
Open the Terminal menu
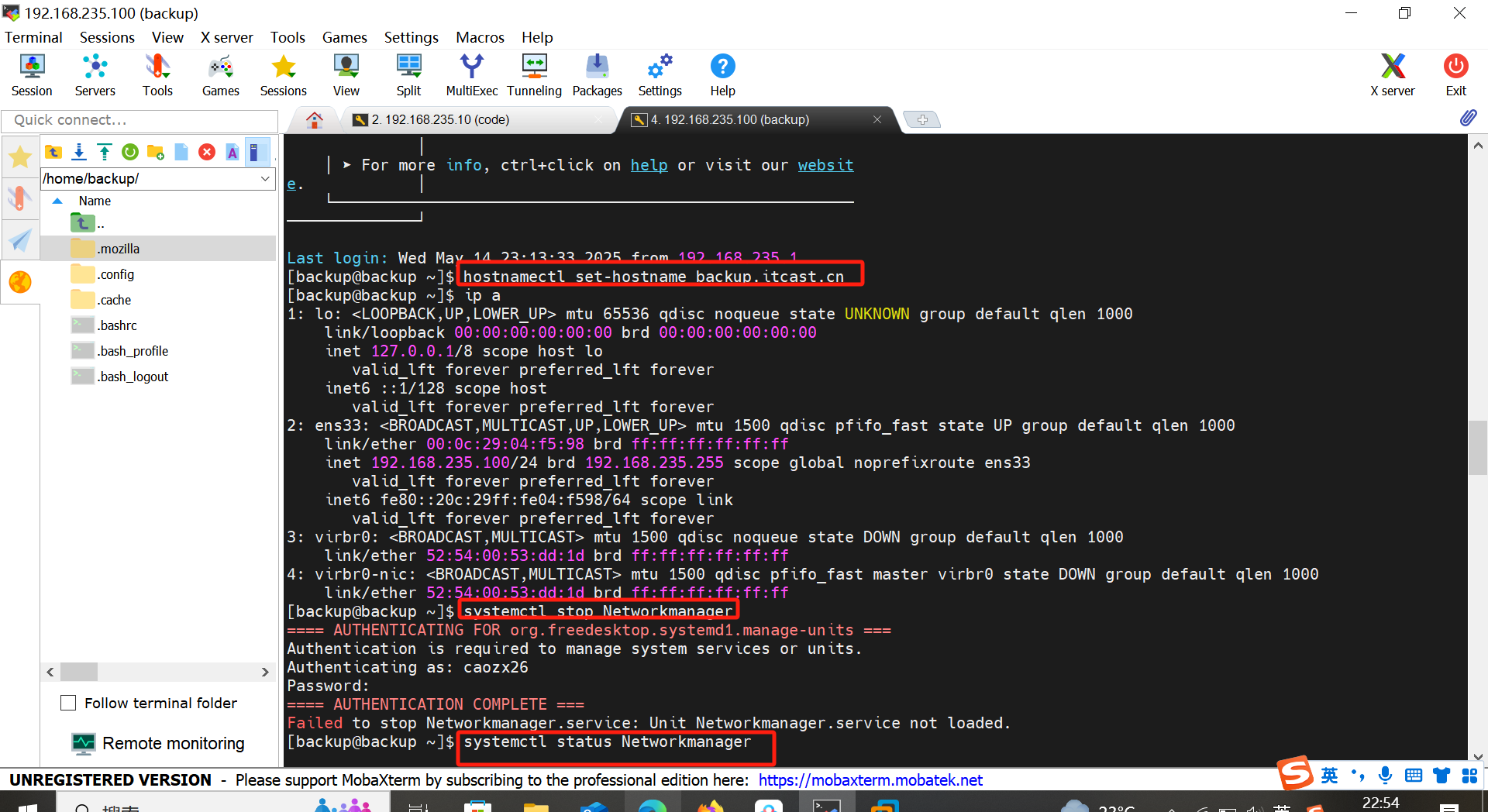tap(33, 37)
